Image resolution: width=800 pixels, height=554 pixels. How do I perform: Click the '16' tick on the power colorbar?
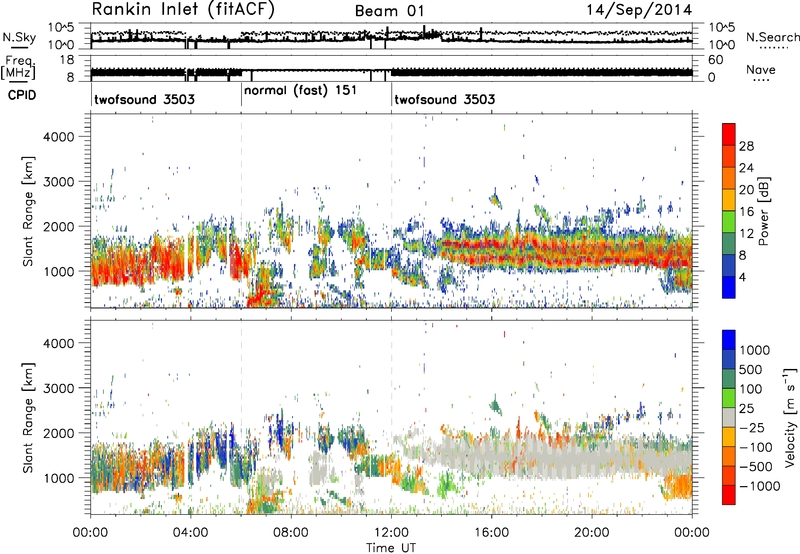(x=746, y=212)
